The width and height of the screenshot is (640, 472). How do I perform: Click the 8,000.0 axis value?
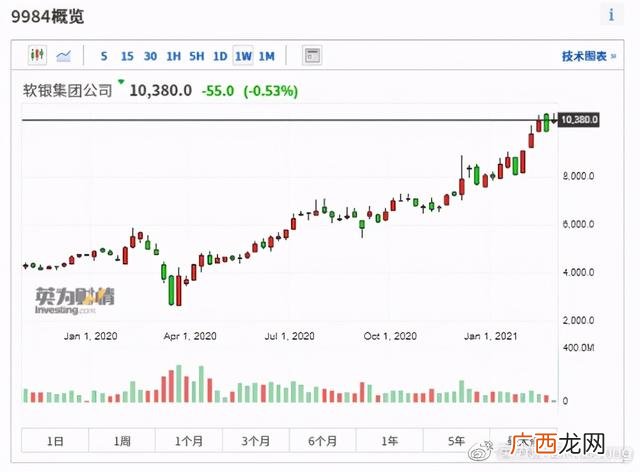point(578,176)
